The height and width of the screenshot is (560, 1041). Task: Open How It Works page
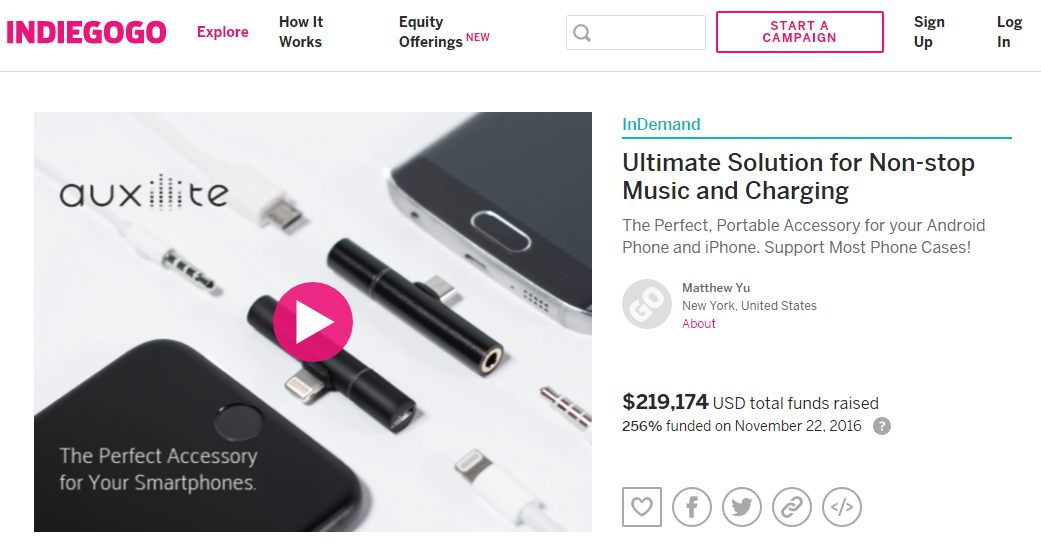point(300,32)
